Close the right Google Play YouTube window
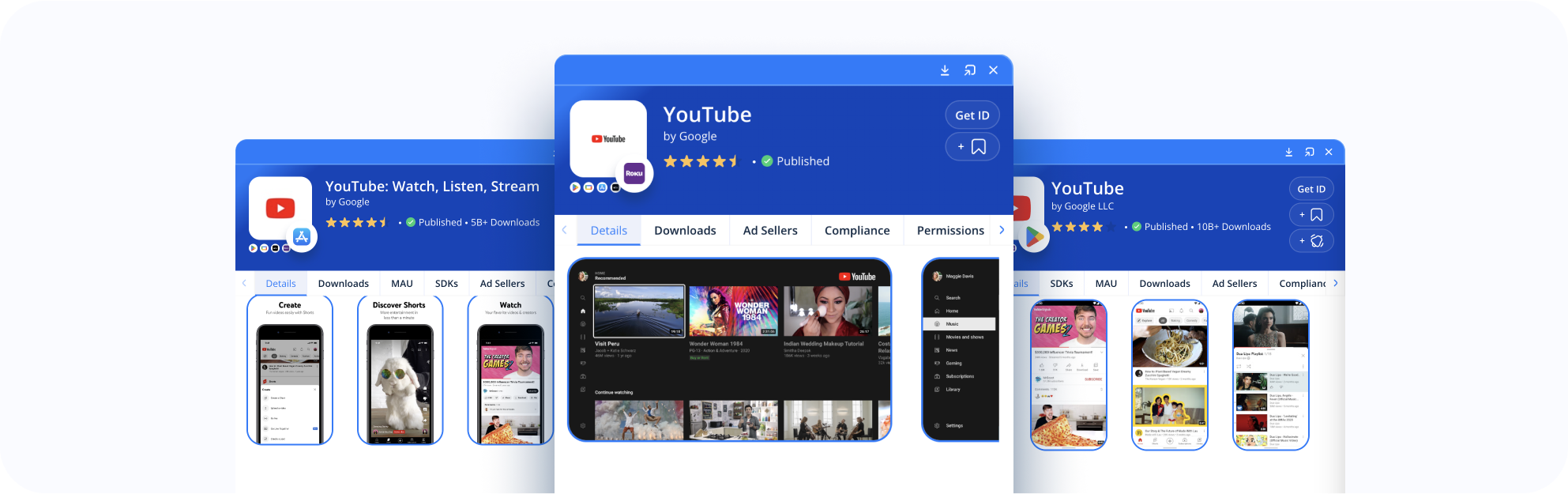Image resolution: width=1568 pixels, height=494 pixels. [x=1329, y=152]
